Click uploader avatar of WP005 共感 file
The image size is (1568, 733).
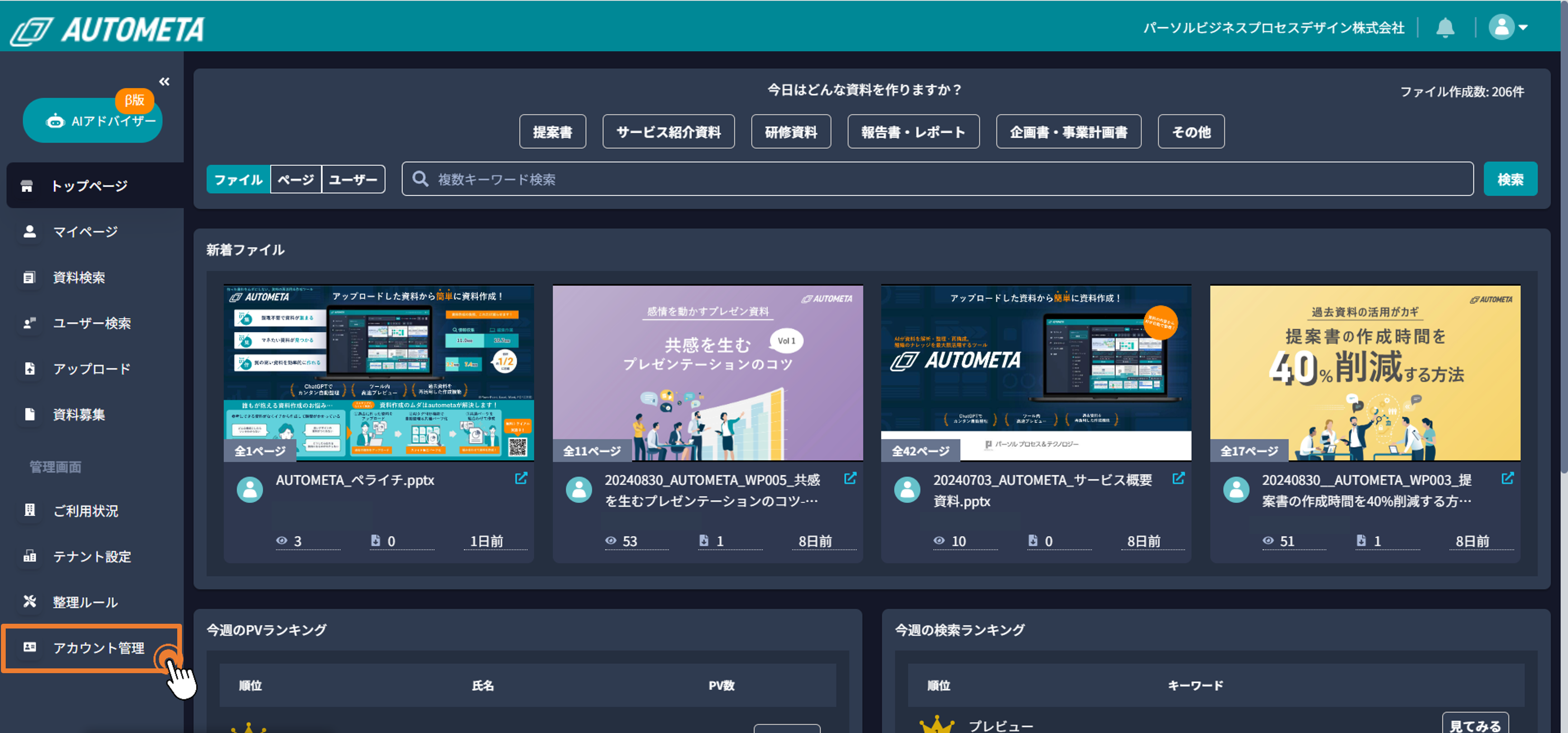pyautogui.click(x=578, y=489)
